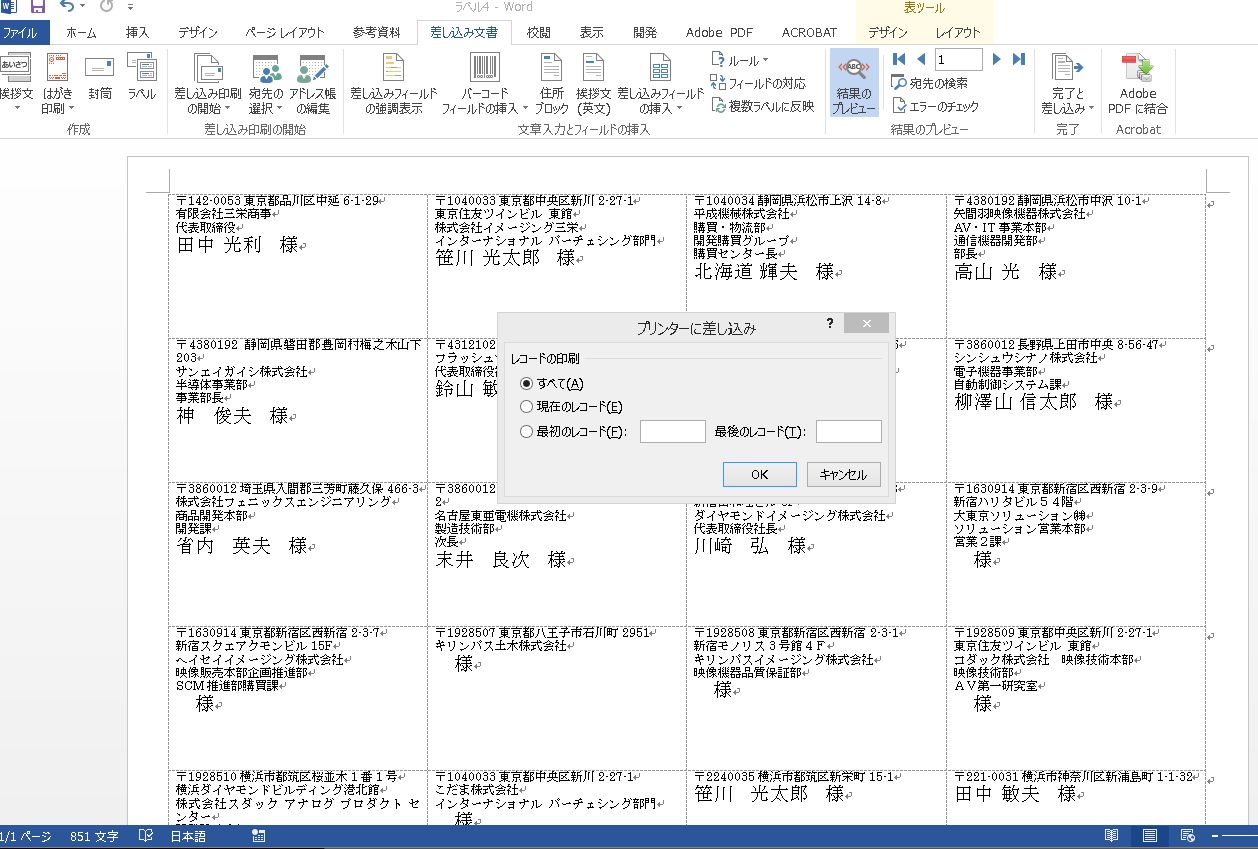Switch to print layout view in status bar

point(1150,836)
